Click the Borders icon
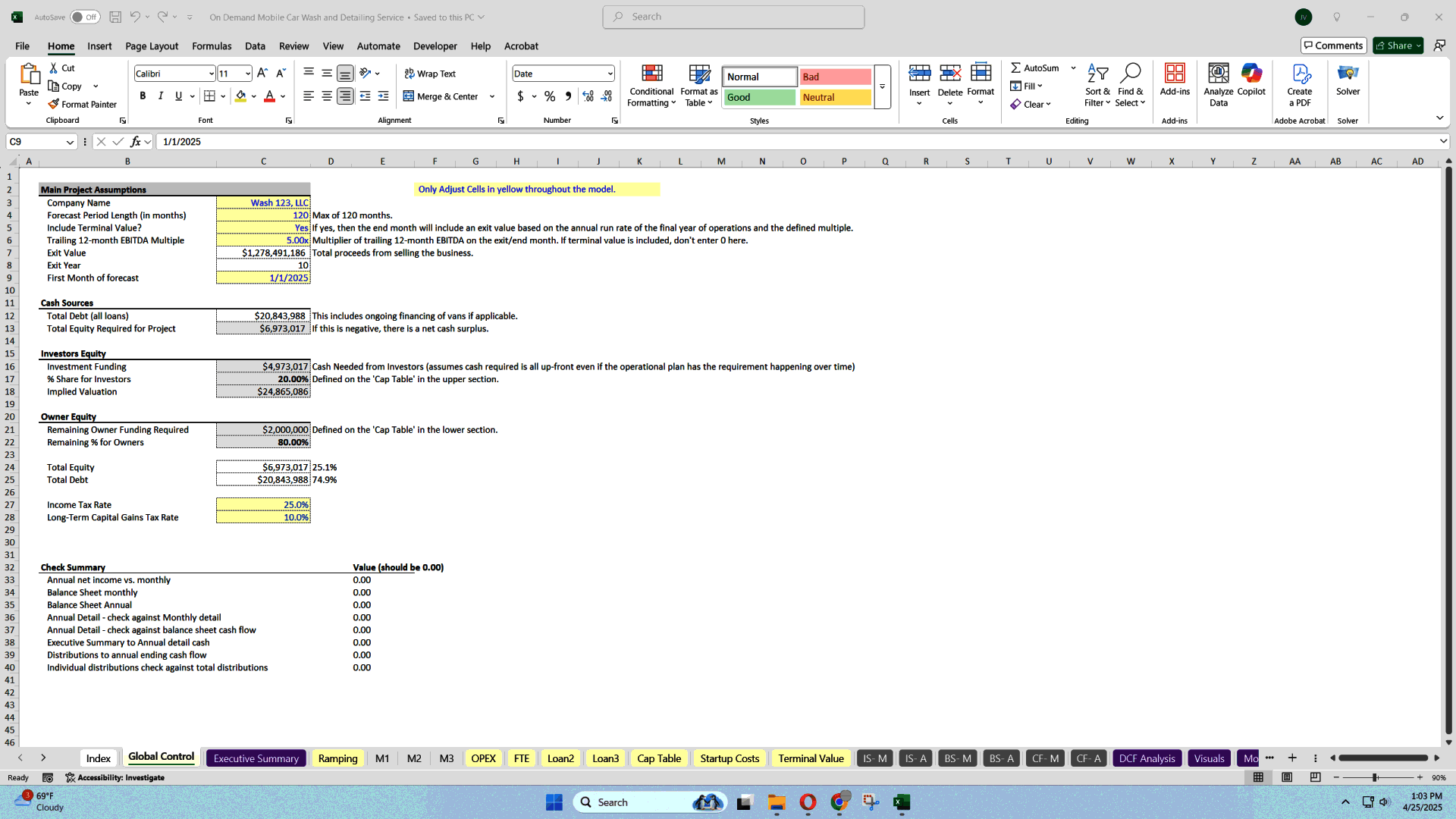Viewport: 1456px width, 819px height. (209, 96)
